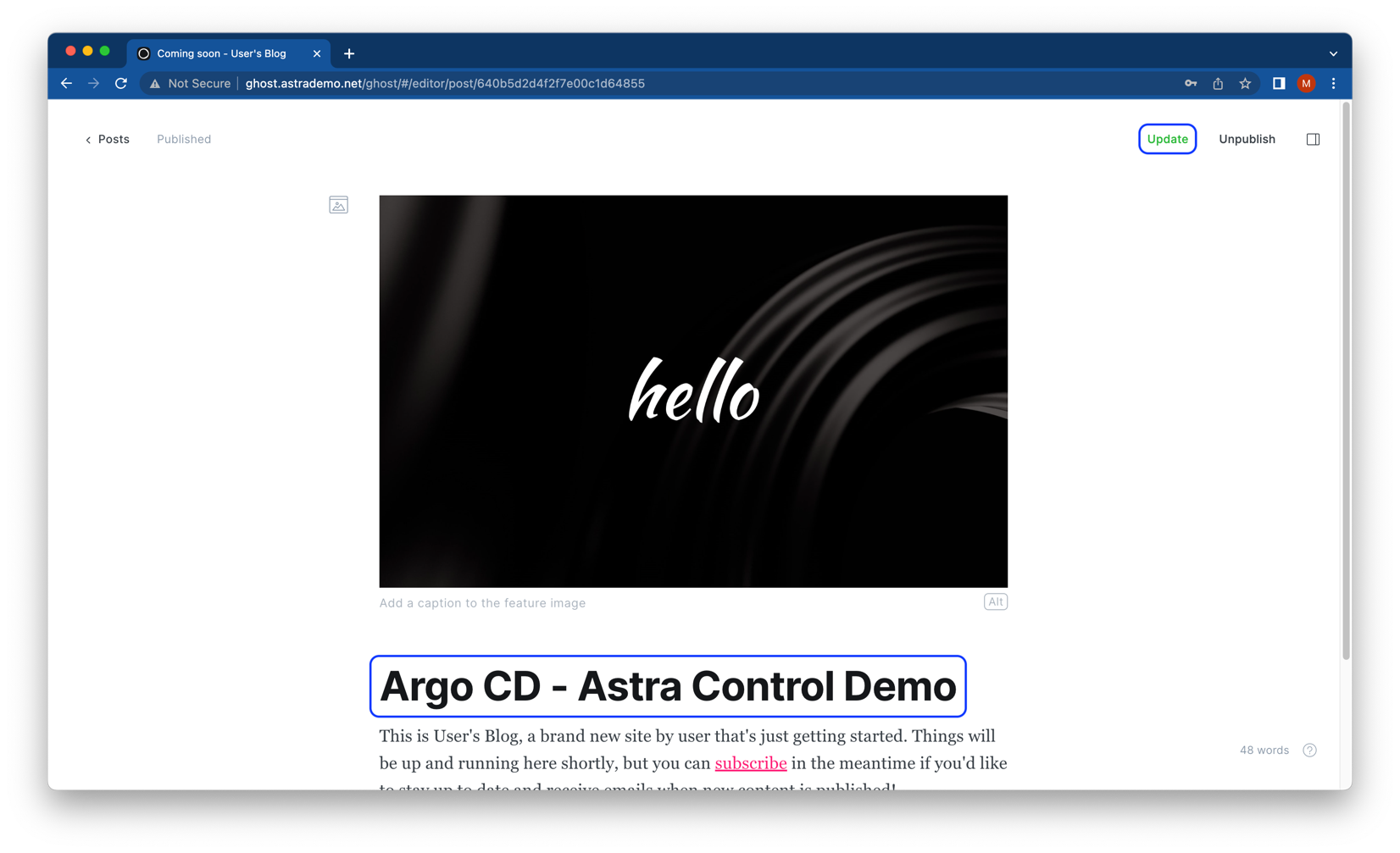The height and width of the screenshot is (853, 1400).
Task: Open the Chrome profile avatar M
Action: click(1306, 83)
